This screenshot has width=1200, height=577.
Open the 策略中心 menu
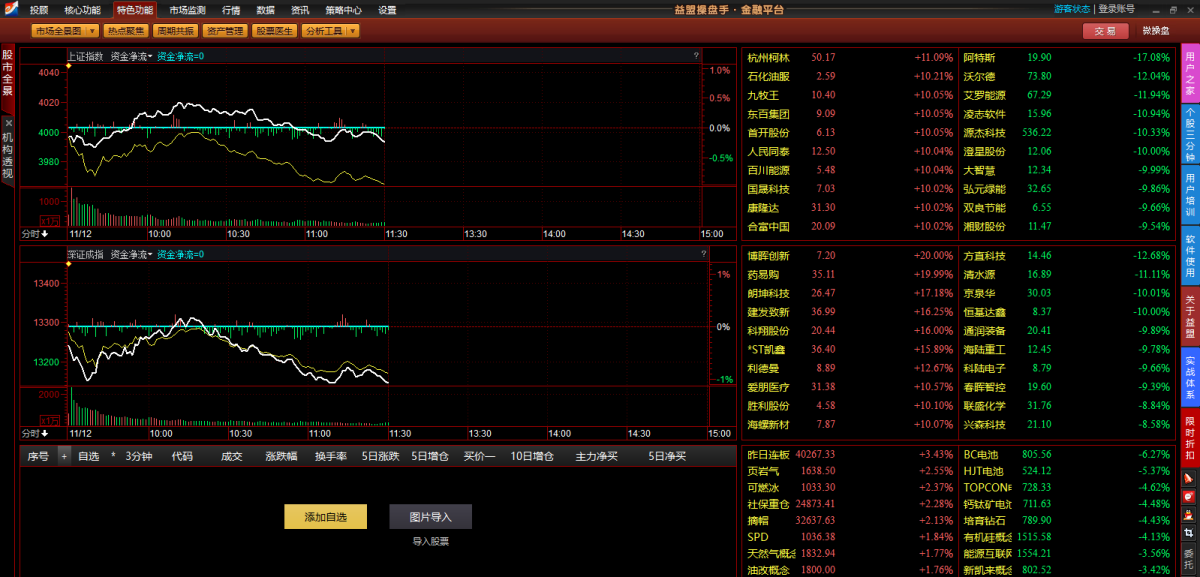[x=343, y=9]
